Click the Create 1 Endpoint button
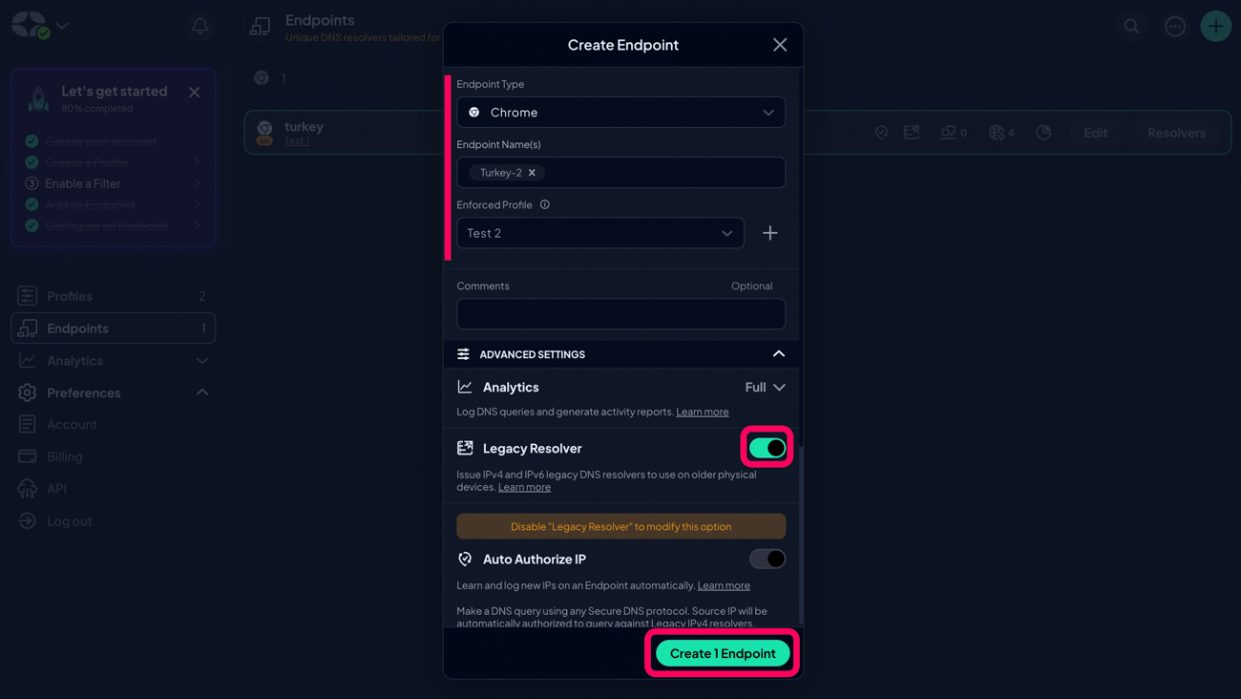The height and width of the screenshot is (699, 1241). point(722,653)
